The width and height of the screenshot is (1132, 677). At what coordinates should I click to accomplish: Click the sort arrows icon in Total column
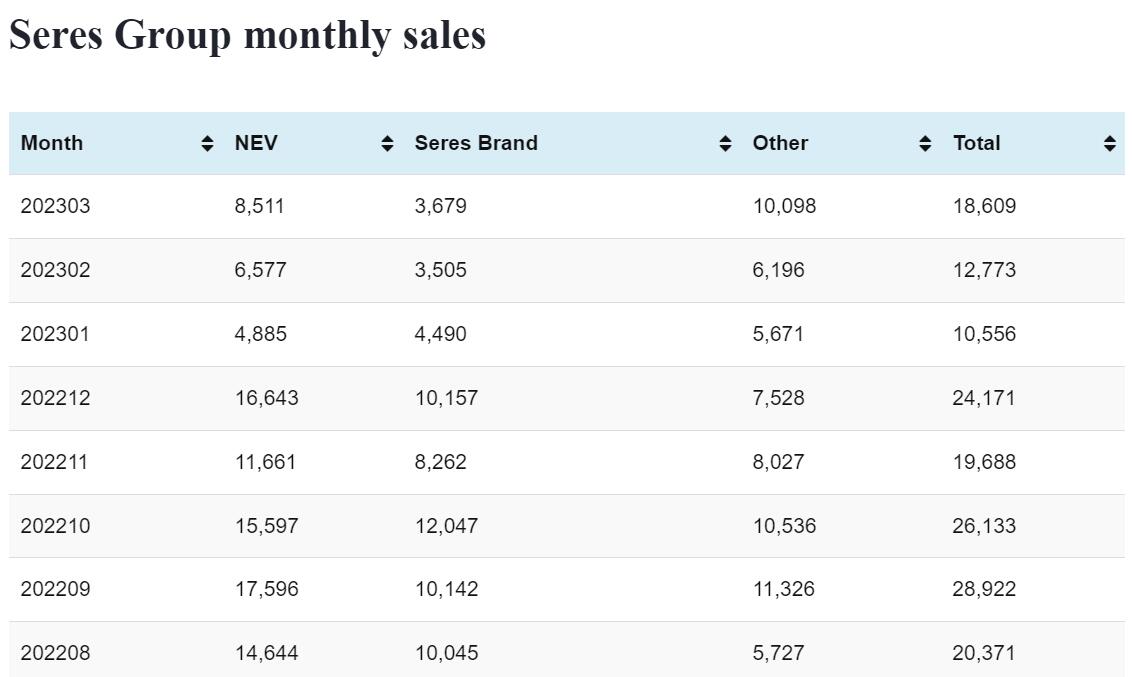click(1109, 143)
